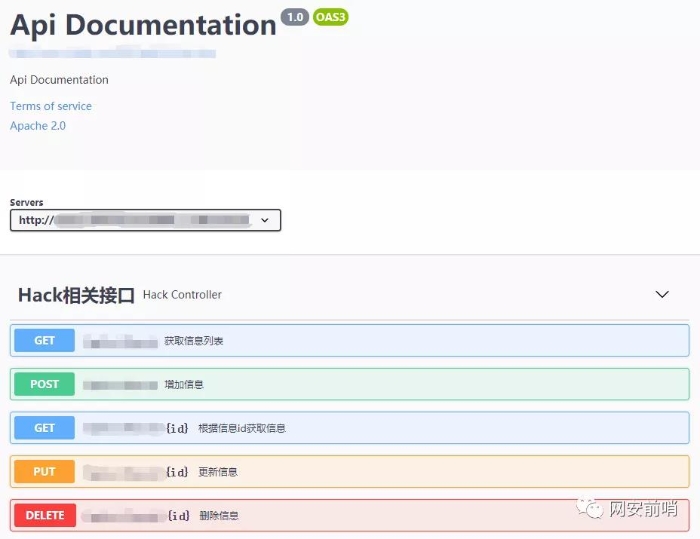Screen dimensions: 700x539
Task: Click the 1.0 version badge
Action: [x=295, y=17]
